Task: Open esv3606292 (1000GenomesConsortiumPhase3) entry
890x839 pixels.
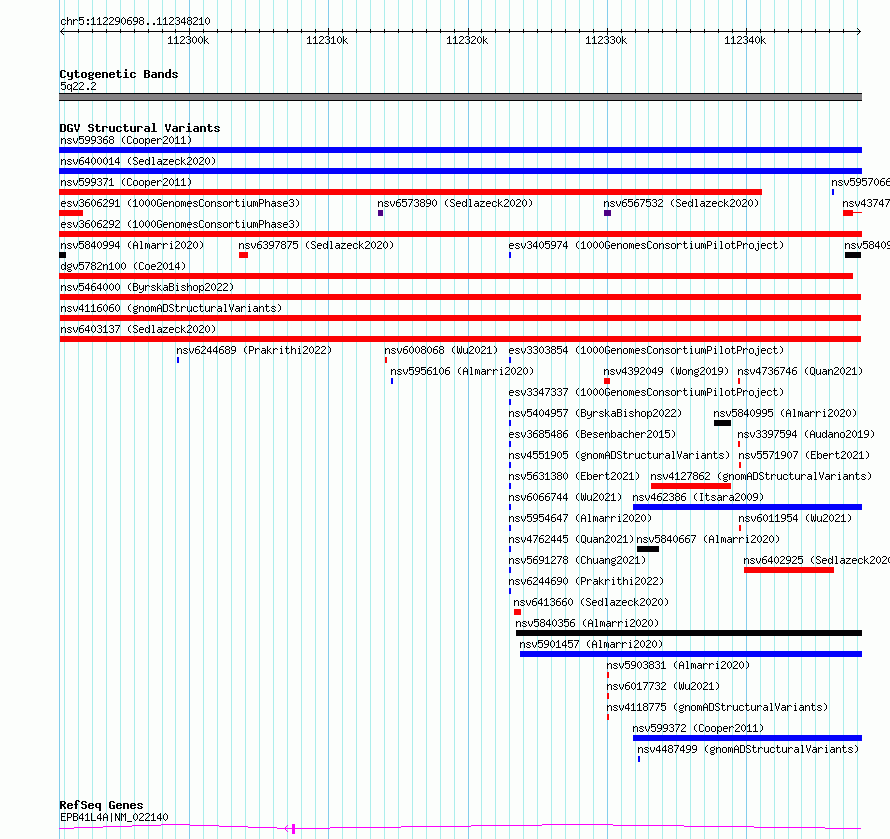Action: coord(180,224)
